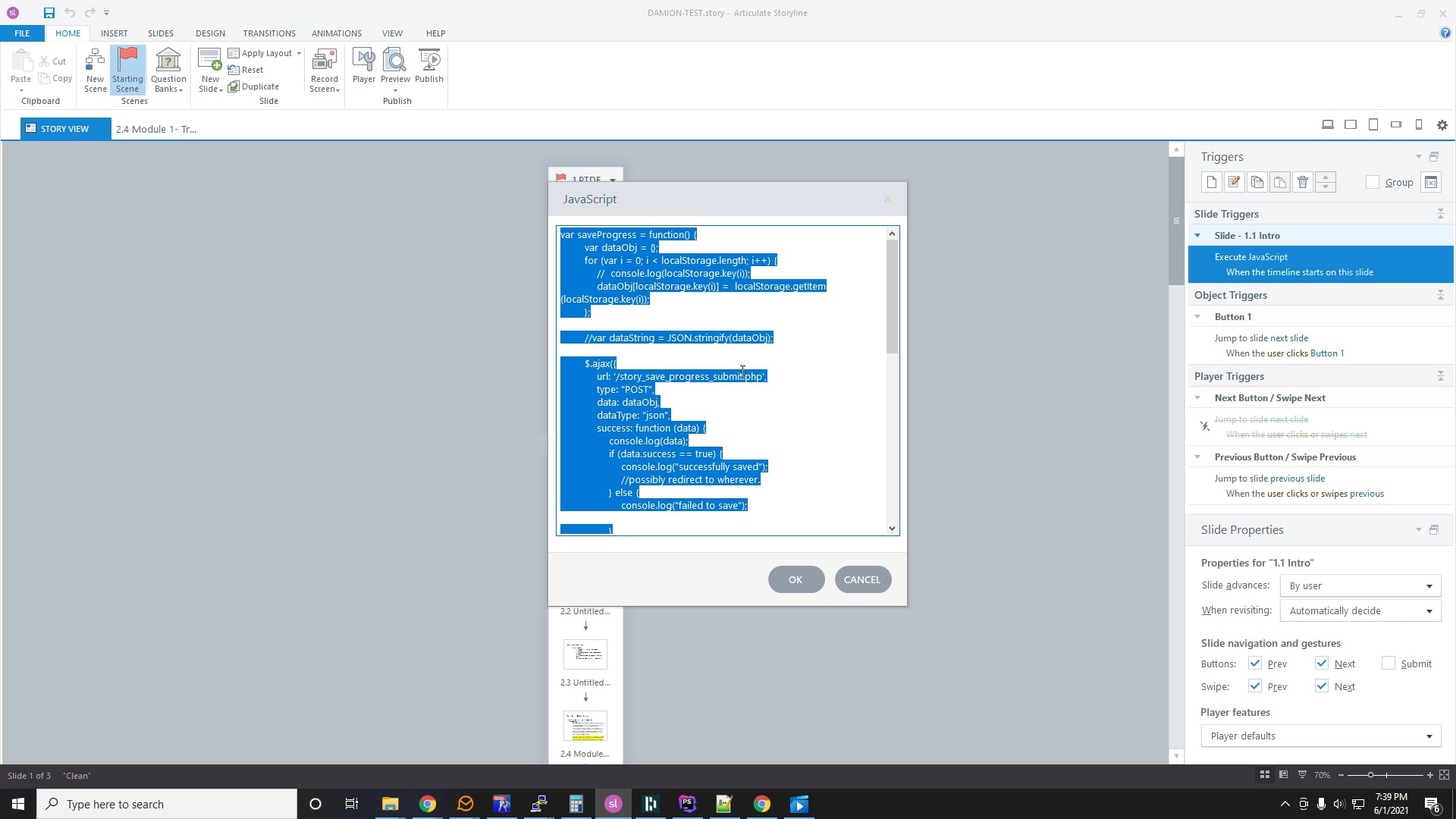1456x819 pixels.
Task: Switch to the INSERT ribbon tab
Action: [114, 33]
